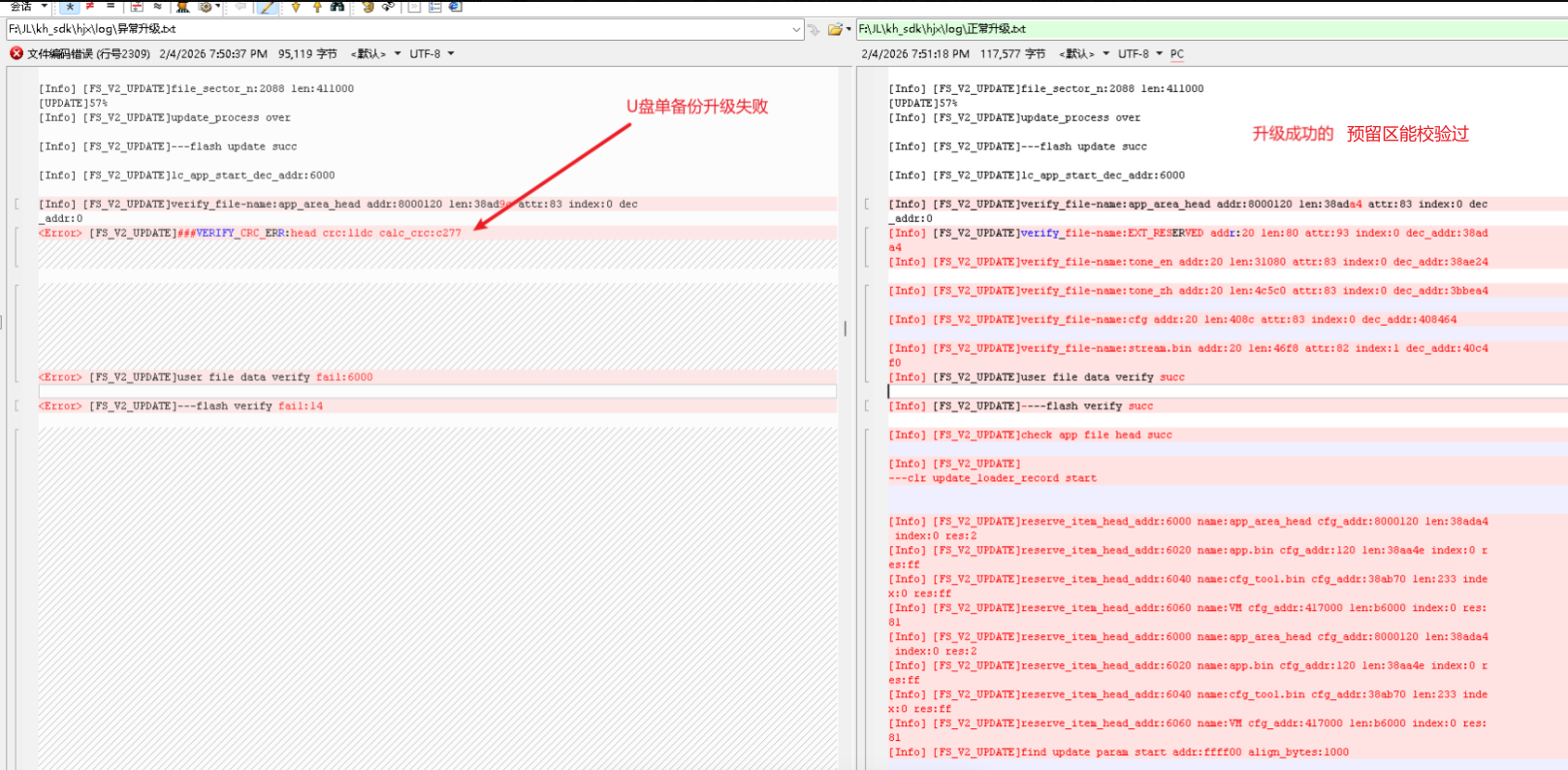Screen dimensions: 1568x770
Task: Click the red encoding error icon
Action: coord(16,53)
